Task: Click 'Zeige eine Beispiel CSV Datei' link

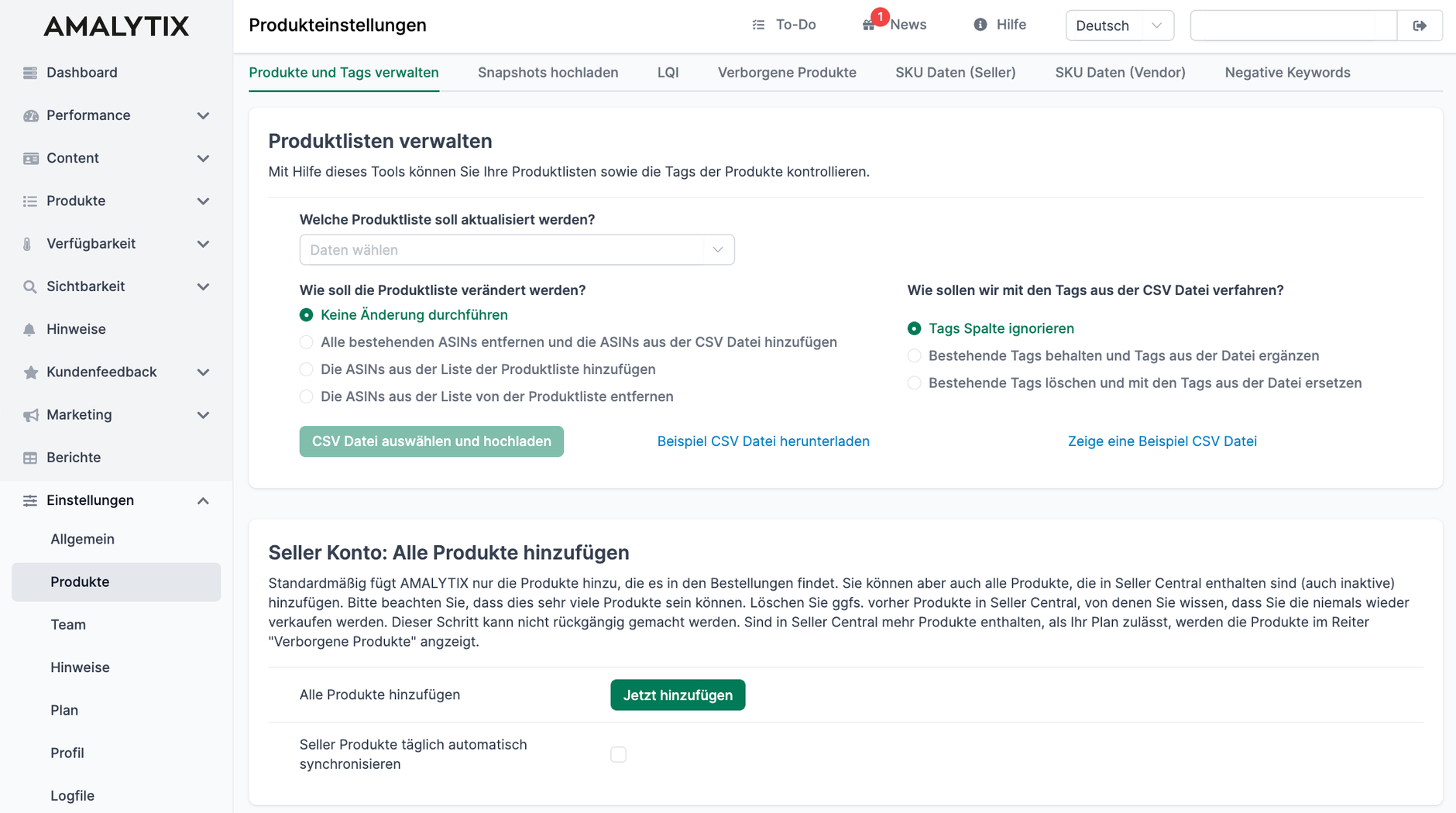Action: 1162,441
